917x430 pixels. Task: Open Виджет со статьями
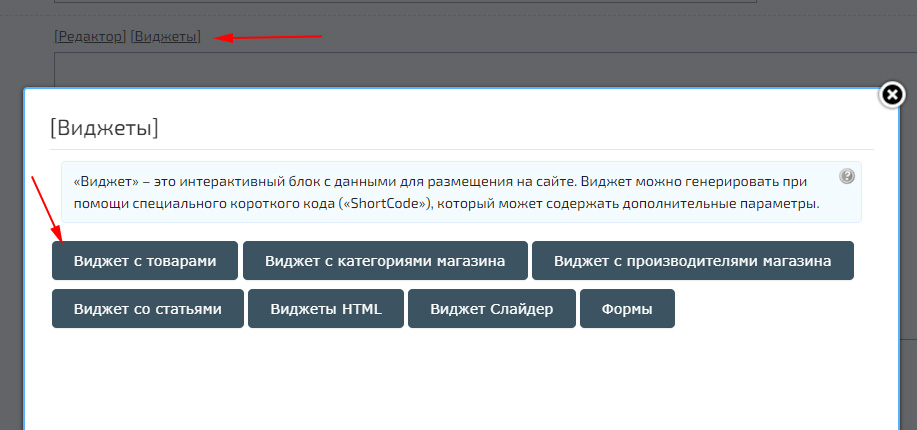click(147, 309)
